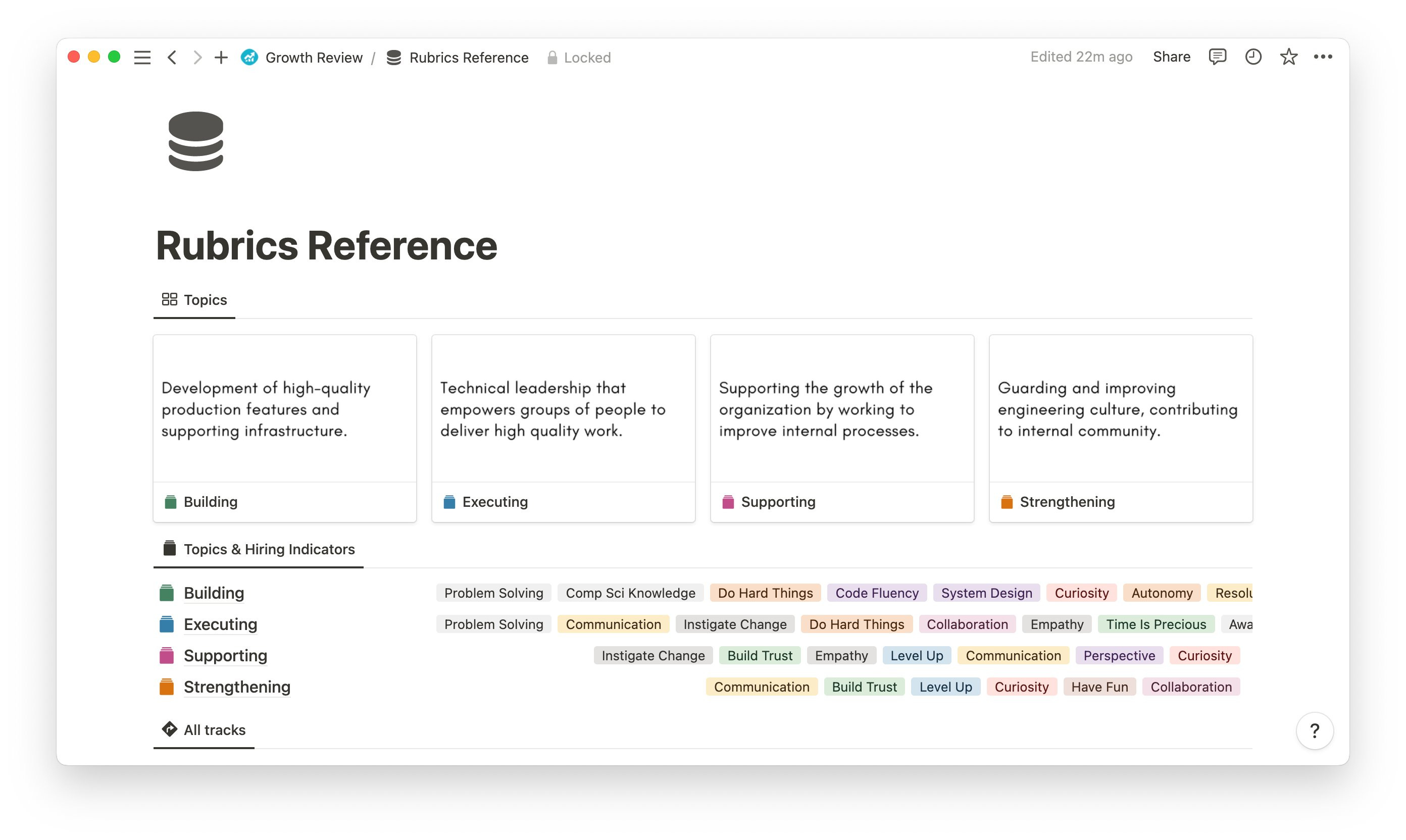Click the Time Is Precious tag
The height and width of the screenshot is (840, 1406).
click(1156, 624)
